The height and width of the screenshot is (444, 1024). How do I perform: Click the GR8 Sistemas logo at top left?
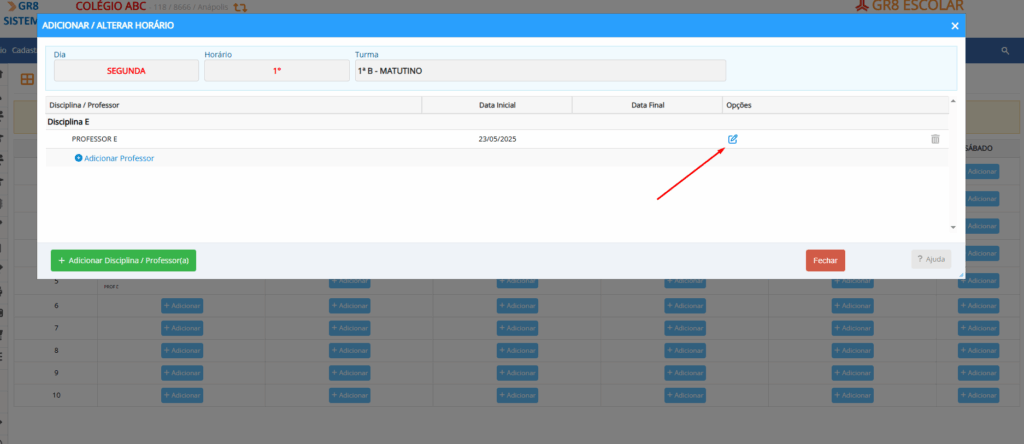pyautogui.click(x=21, y=12)
